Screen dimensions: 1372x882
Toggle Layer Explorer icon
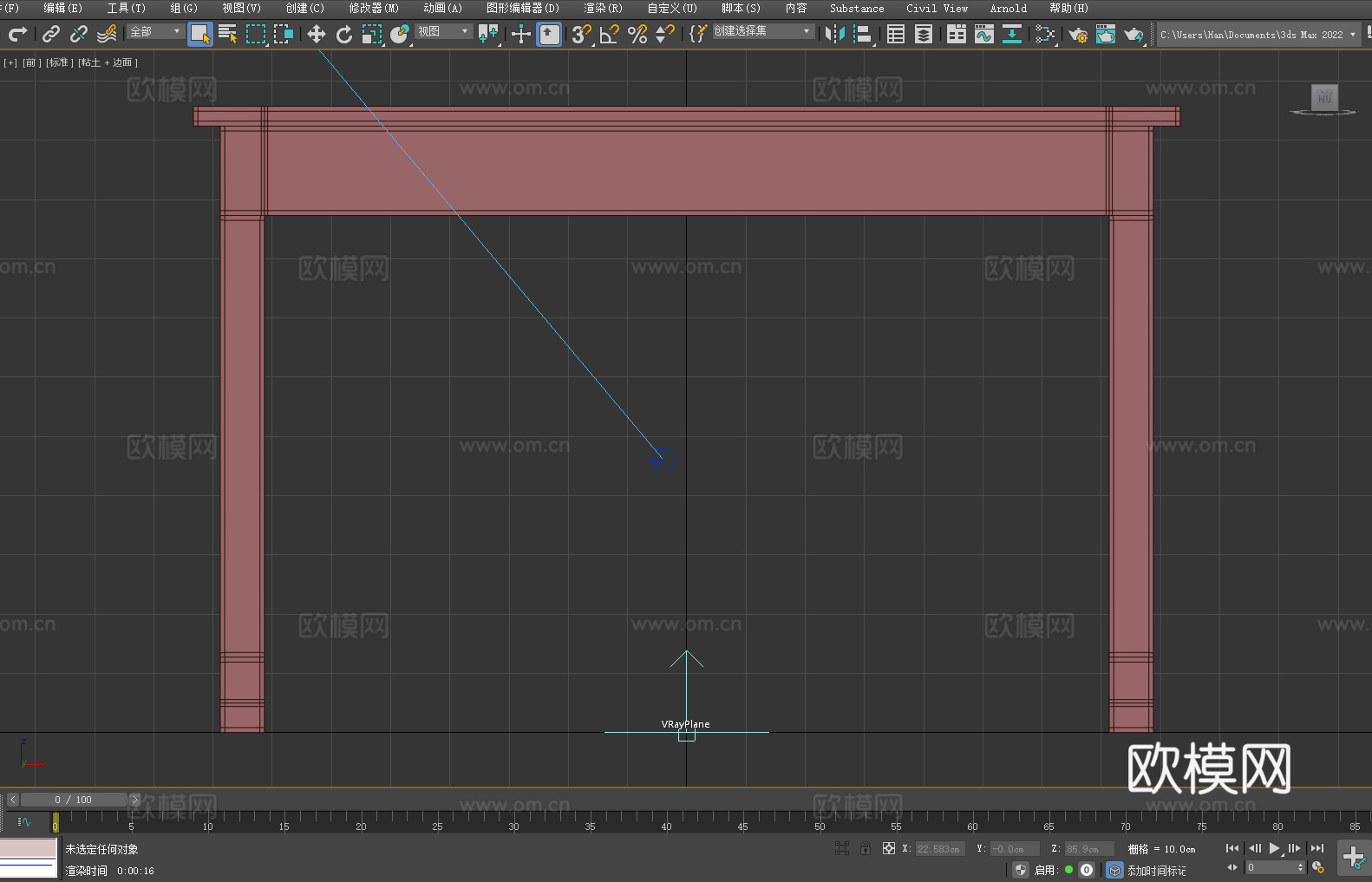point(924,34)
